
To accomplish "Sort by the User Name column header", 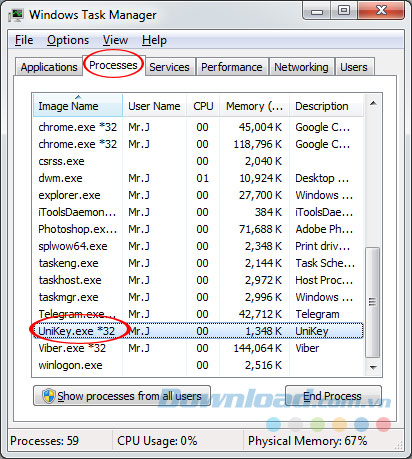I will coord(154,106).
